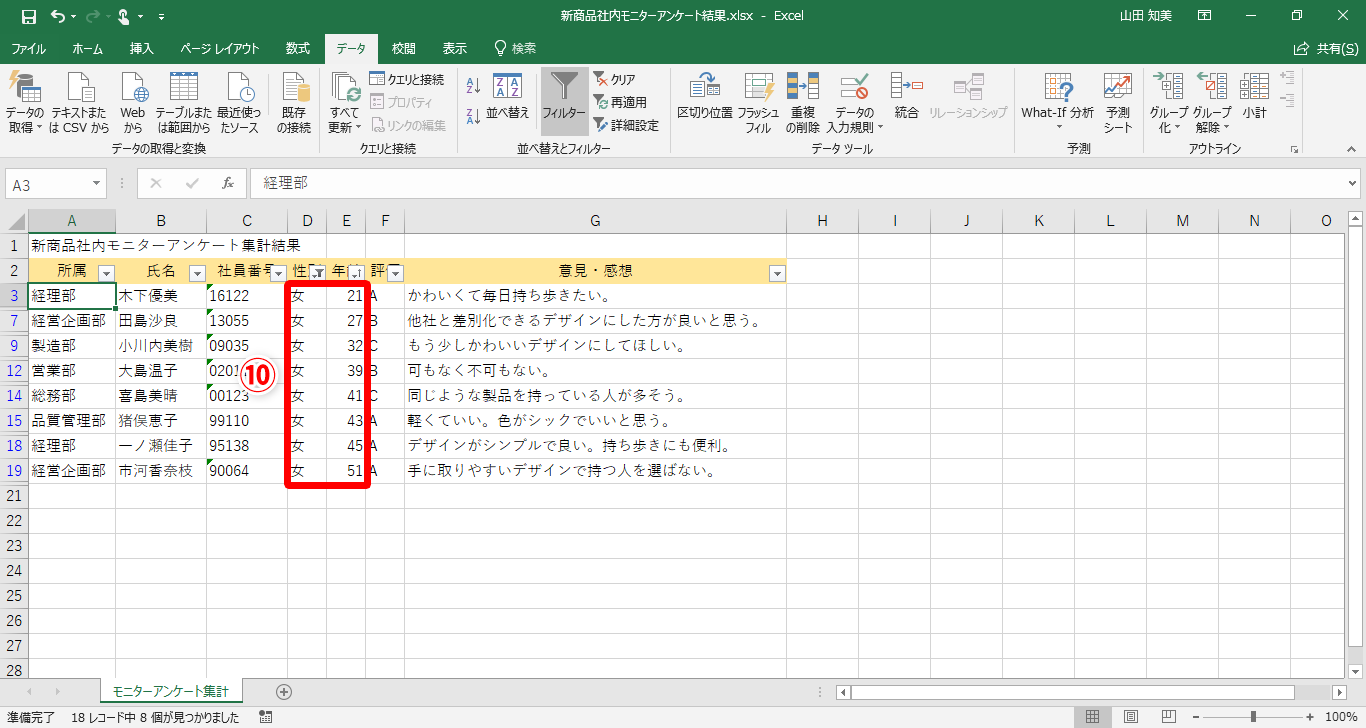This screenshot has height=728, width=1366.
Task: Open the すべて更新 refresh menu
Action: [x=344, y=103]
